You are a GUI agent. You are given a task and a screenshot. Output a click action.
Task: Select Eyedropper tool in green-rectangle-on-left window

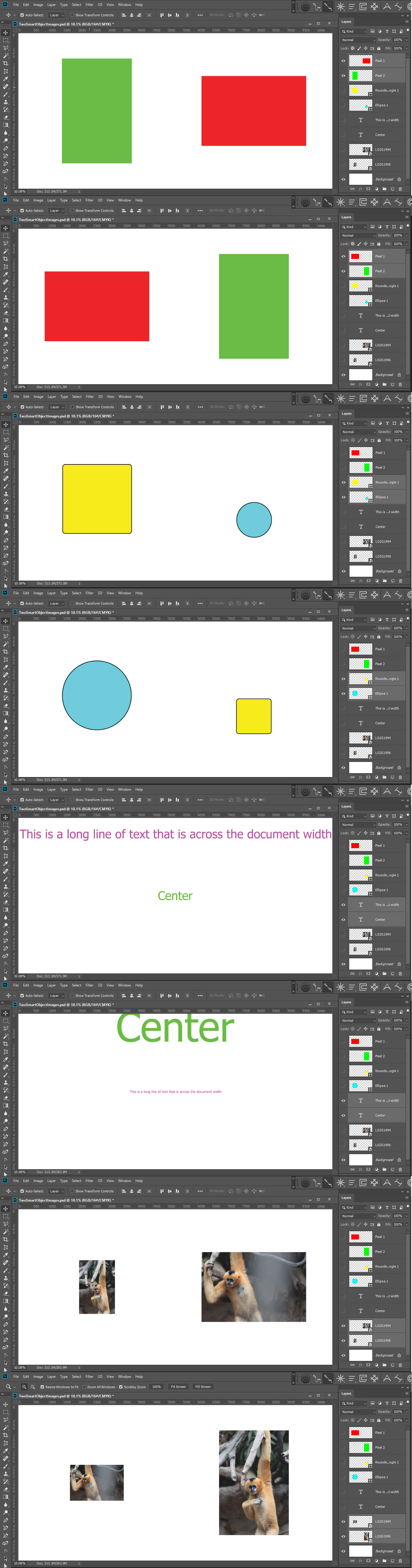(5, 79)
